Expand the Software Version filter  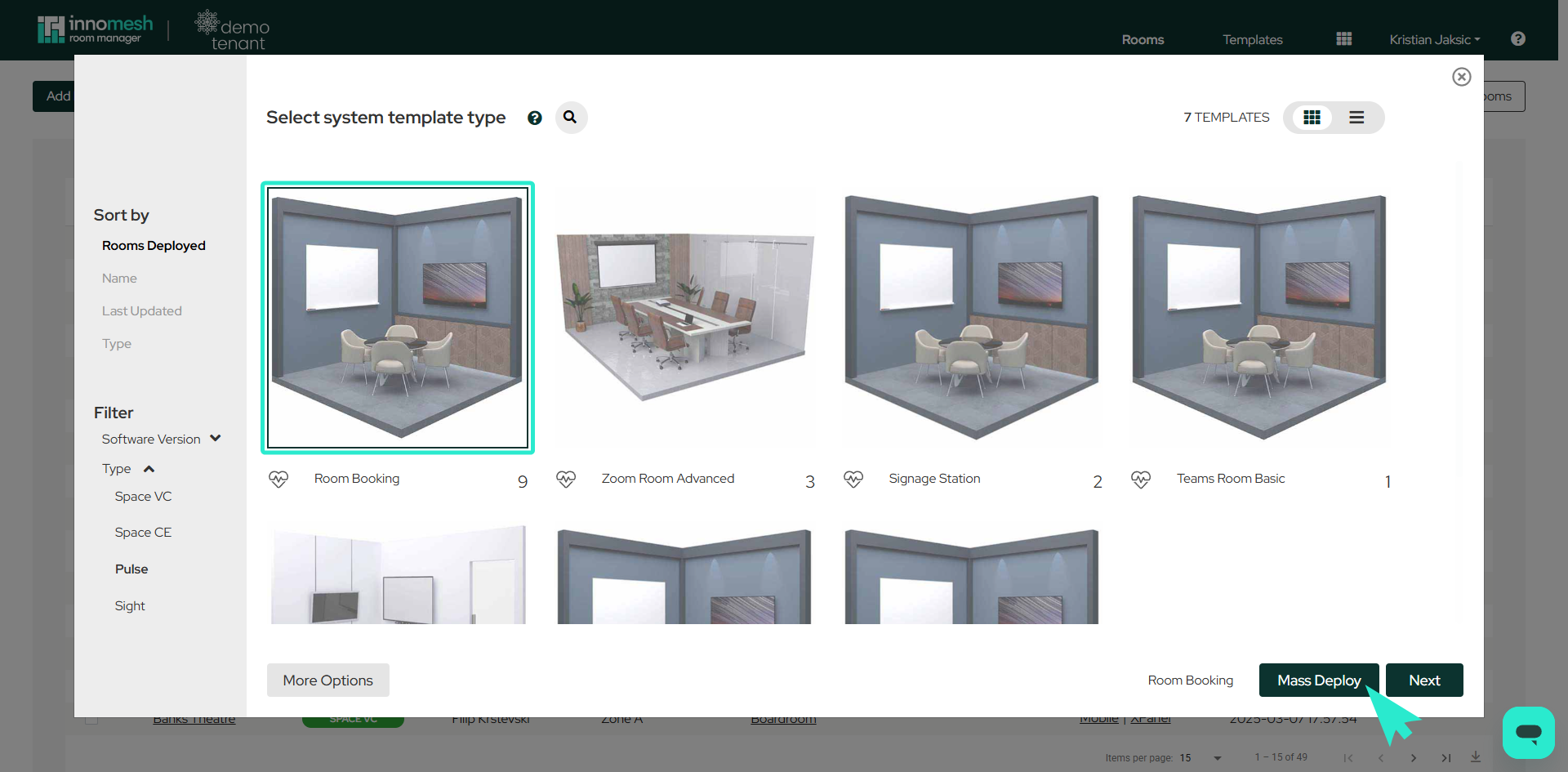(161, 439)
